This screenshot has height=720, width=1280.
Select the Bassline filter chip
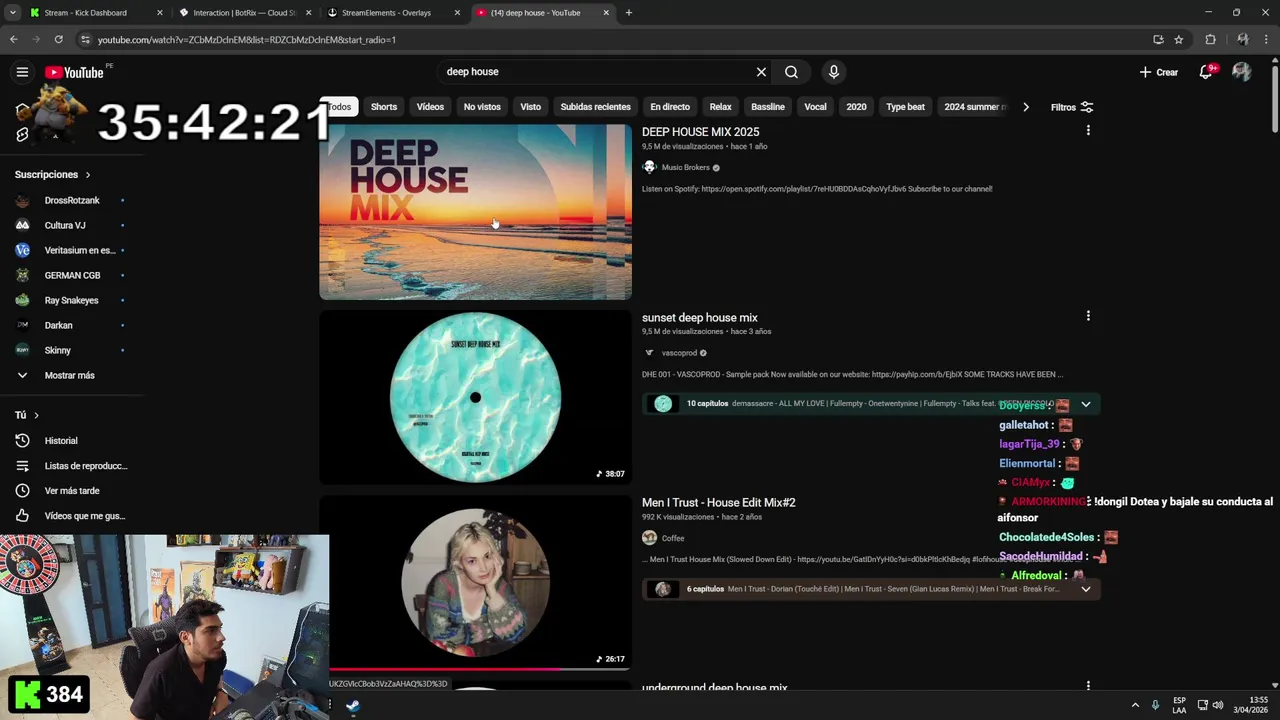(x=768, y=107)
